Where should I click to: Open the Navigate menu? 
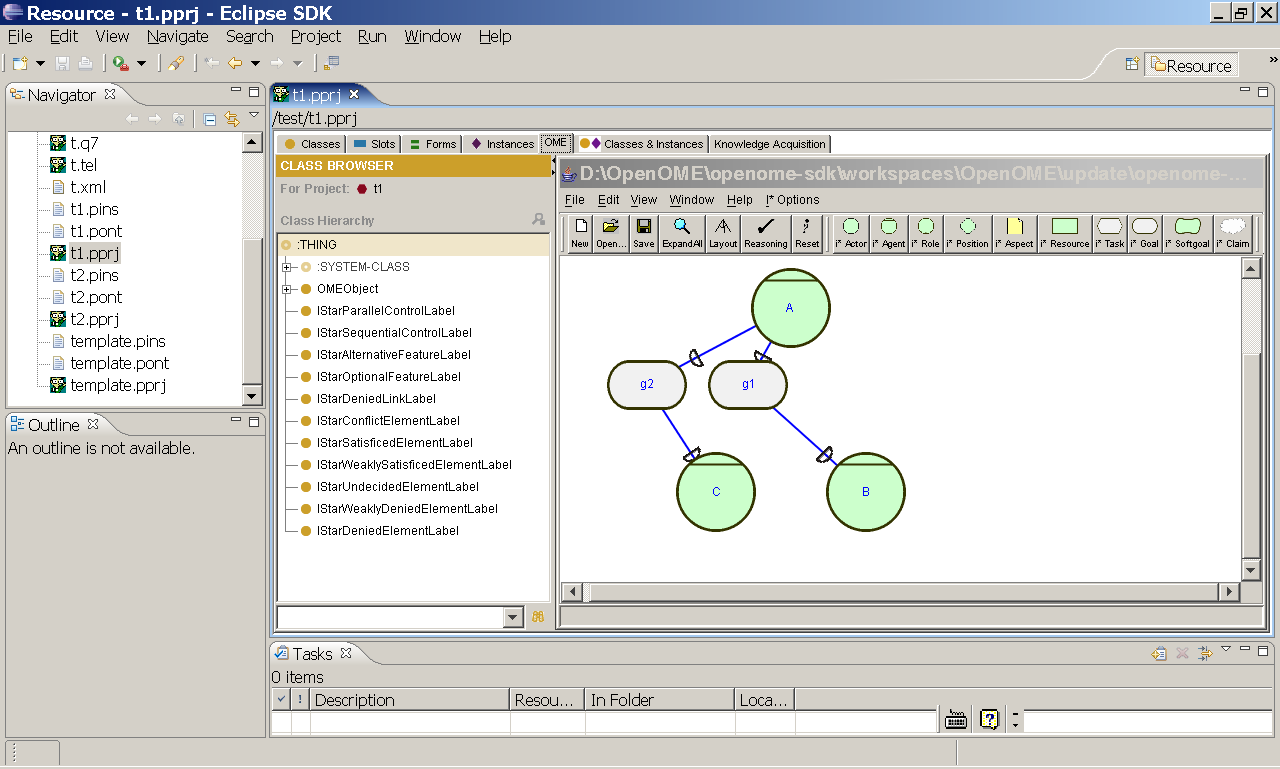coord(177,36)
